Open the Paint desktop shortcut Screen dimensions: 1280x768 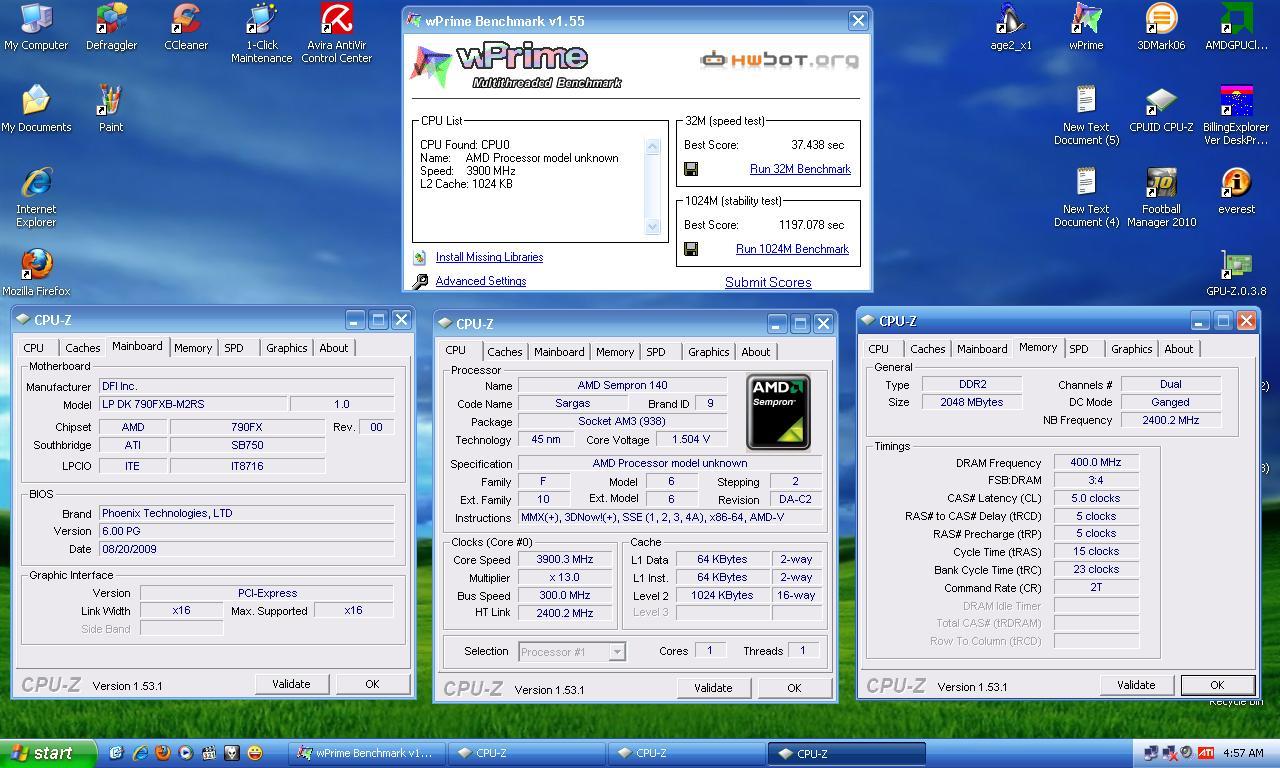(111, 109)
